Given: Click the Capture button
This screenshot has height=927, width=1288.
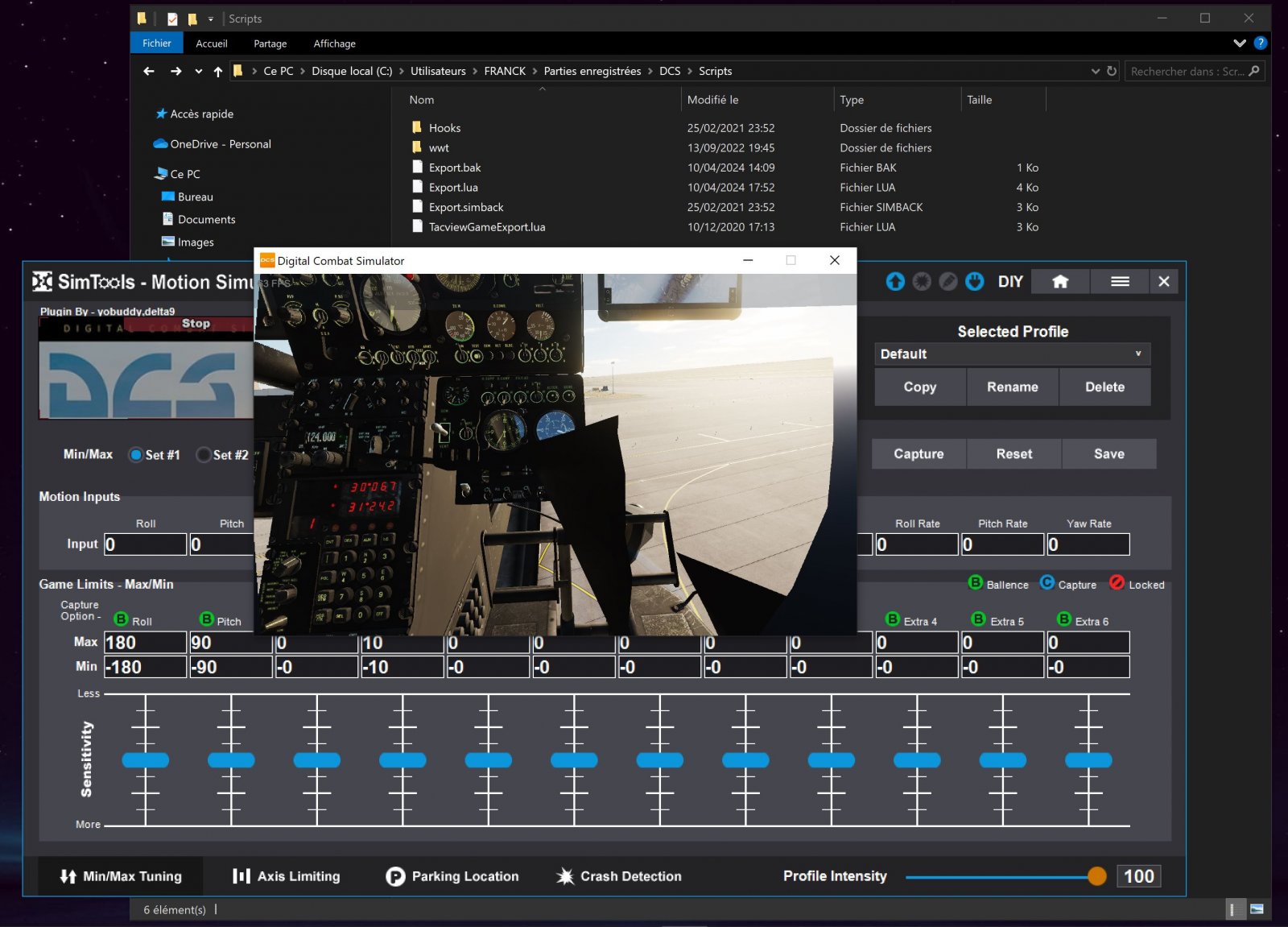Looking at the screenshot, I should coord(919,454).
